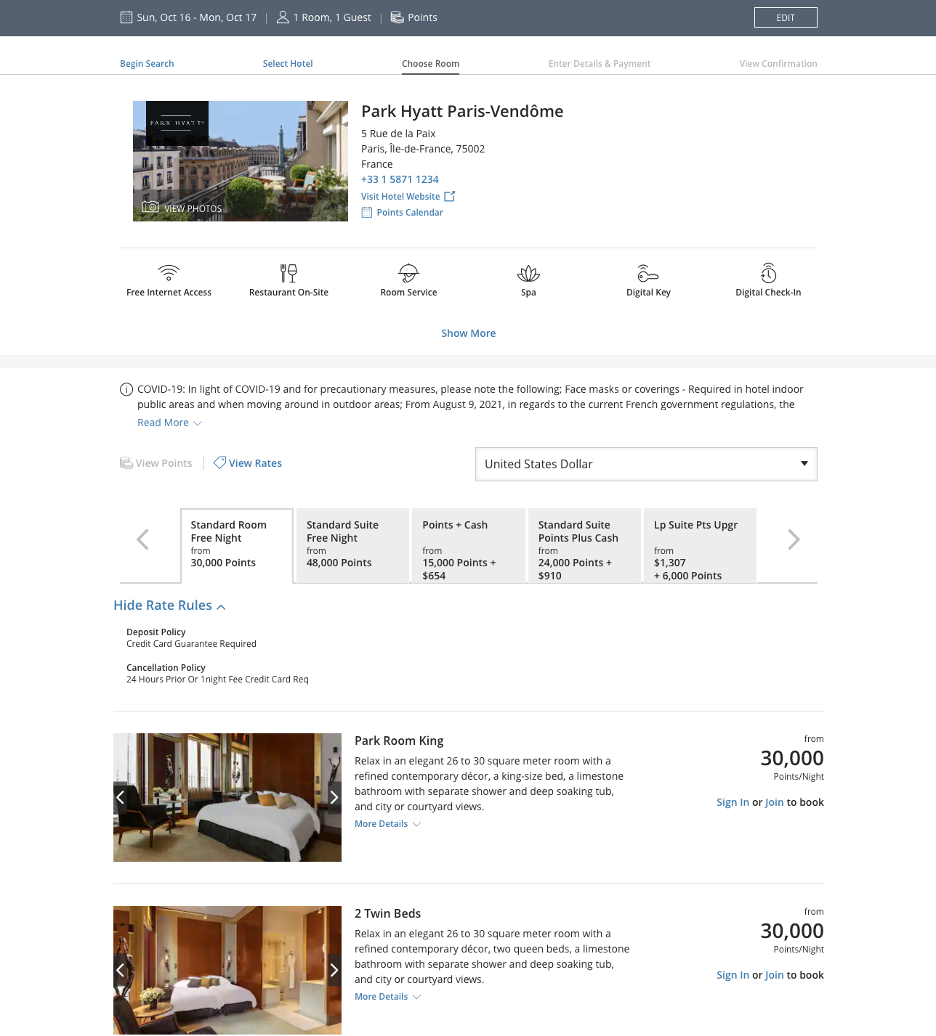Click the Digital Check-In clock icon
Screen dimensions: 936x1036
(x=768, y=272)
